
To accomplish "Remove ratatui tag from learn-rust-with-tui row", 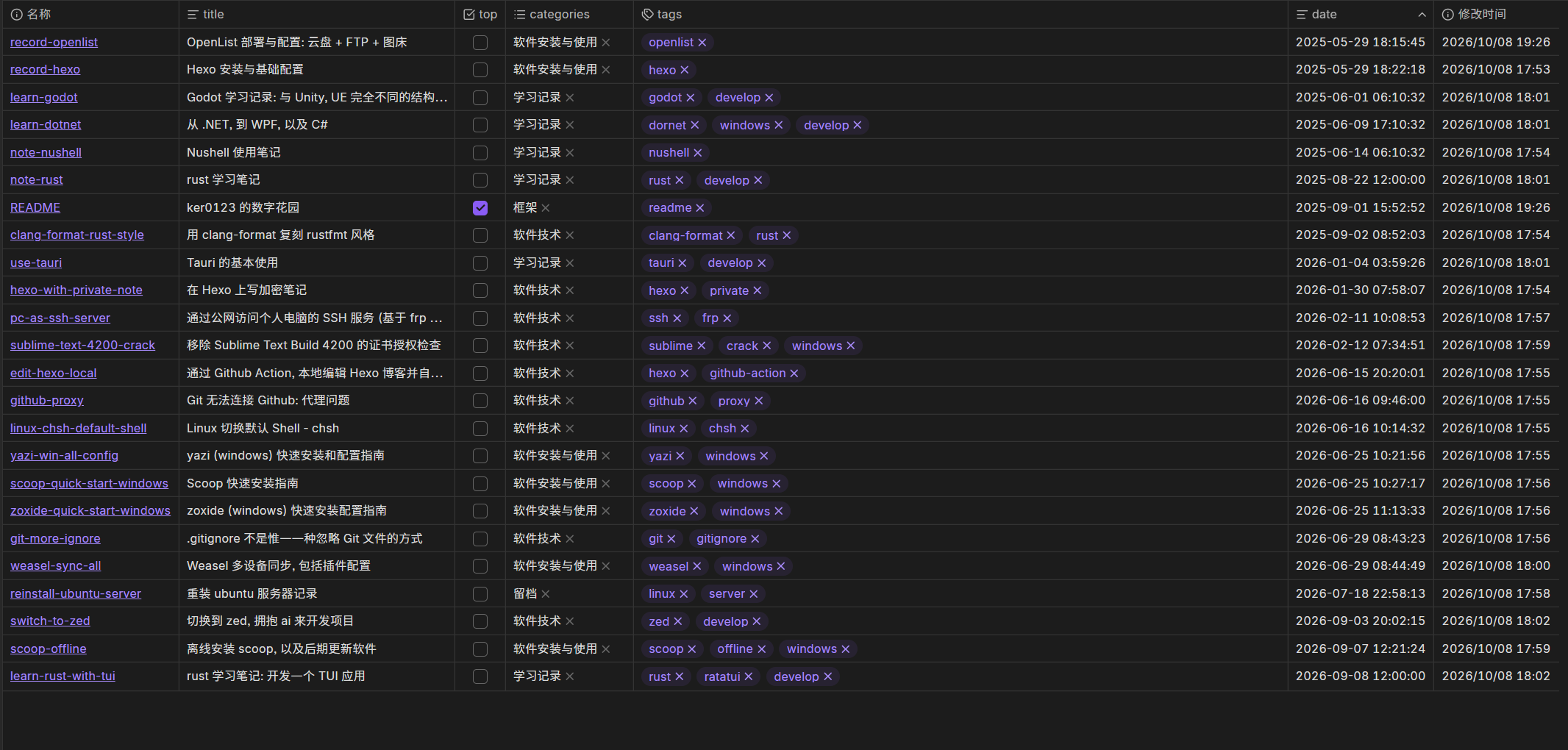I will click(x=749, y=677).
